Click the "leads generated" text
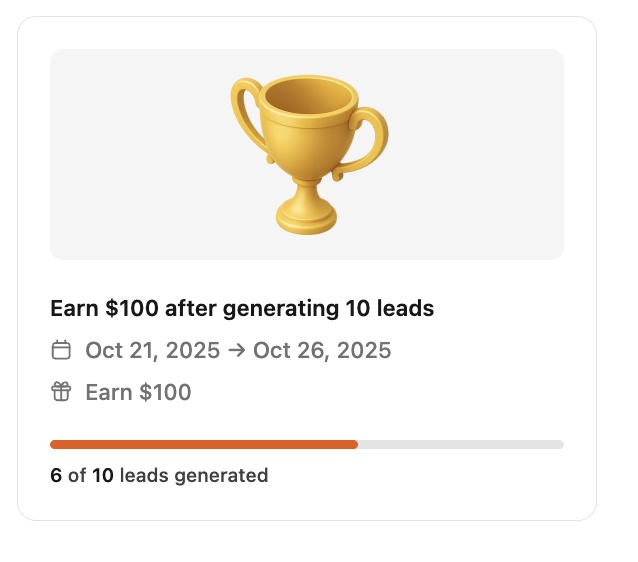638x562 pixels. point(194,475)
